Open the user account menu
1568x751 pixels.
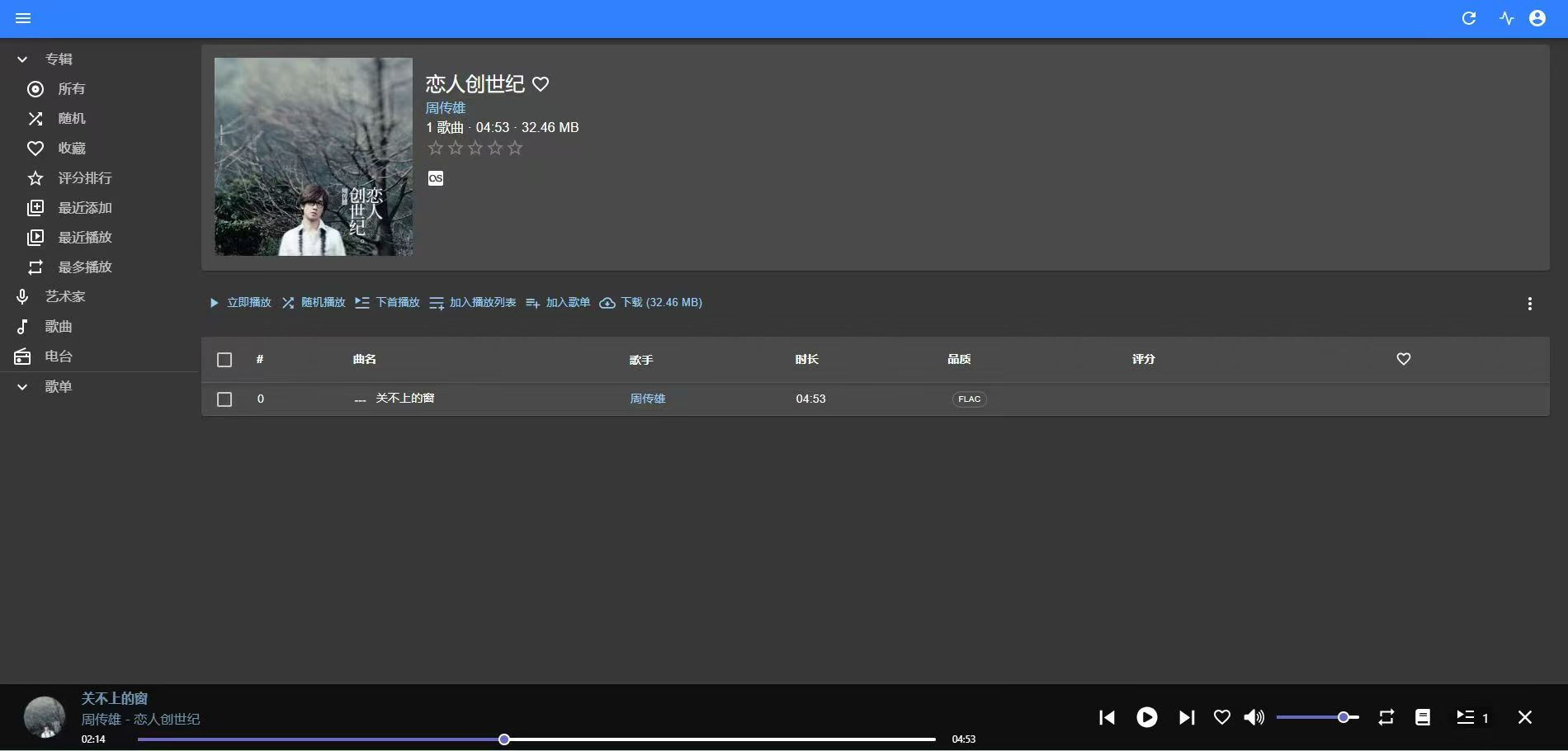pyautogui.click(x=1537, y=17)
